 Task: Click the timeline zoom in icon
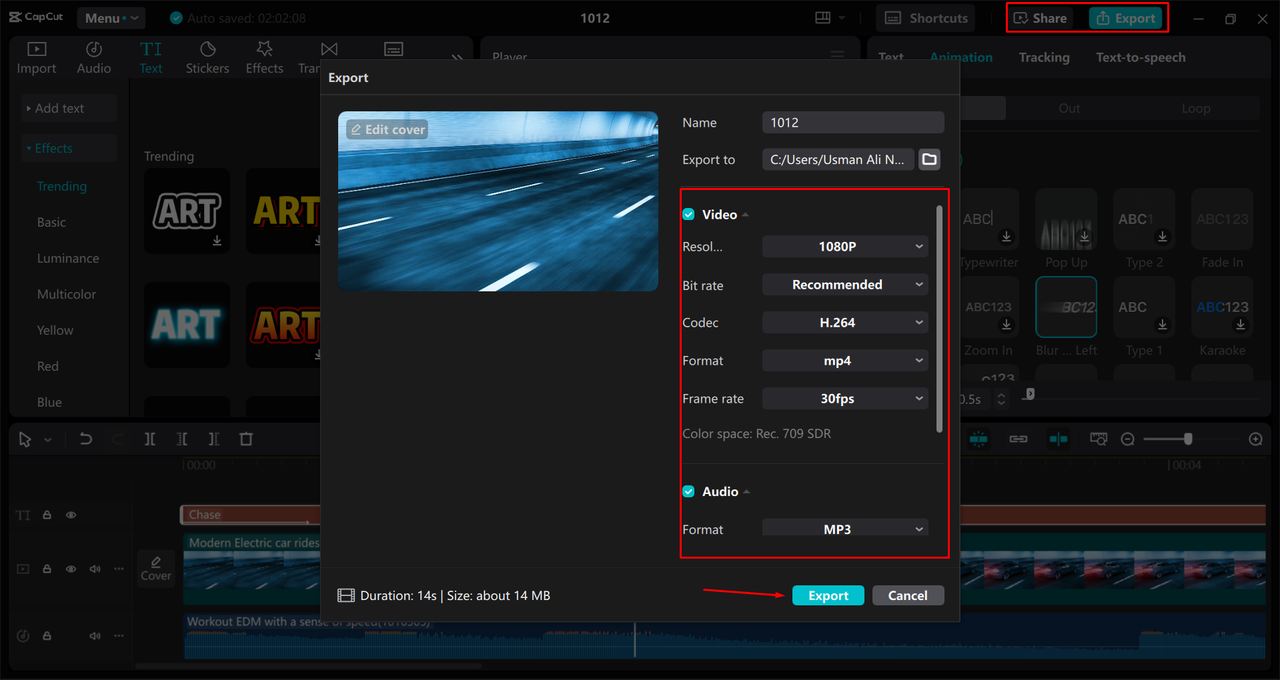(1256, 439)
